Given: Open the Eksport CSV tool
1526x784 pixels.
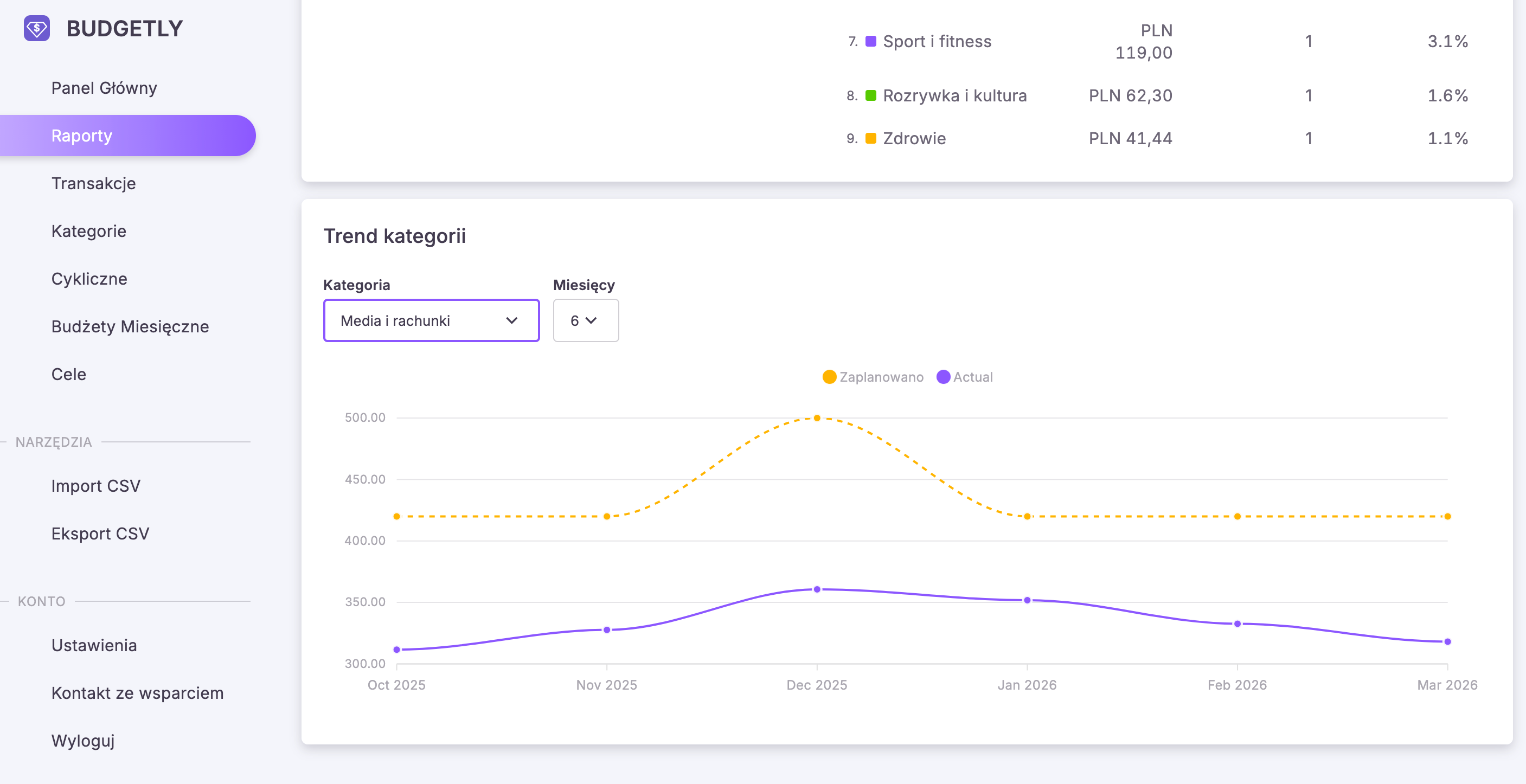Looking at the screenshot, I should [100, 534].
